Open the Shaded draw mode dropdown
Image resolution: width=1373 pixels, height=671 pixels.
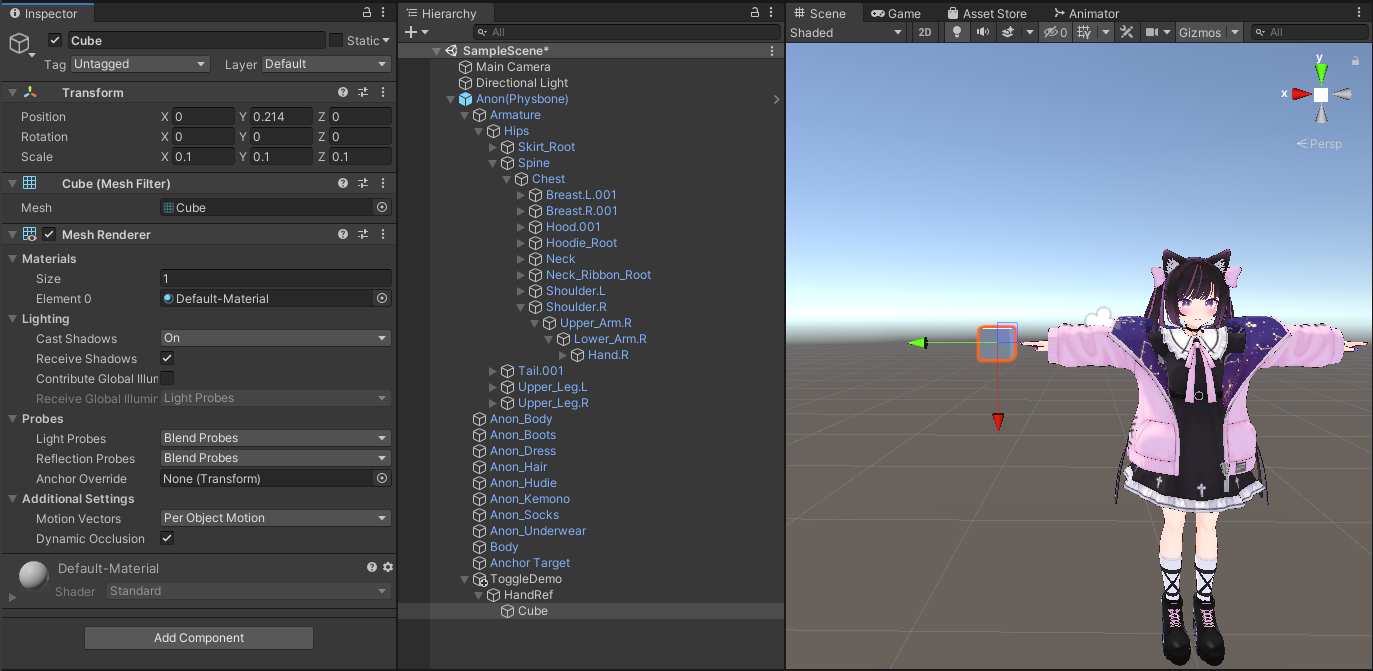point(846,32)
